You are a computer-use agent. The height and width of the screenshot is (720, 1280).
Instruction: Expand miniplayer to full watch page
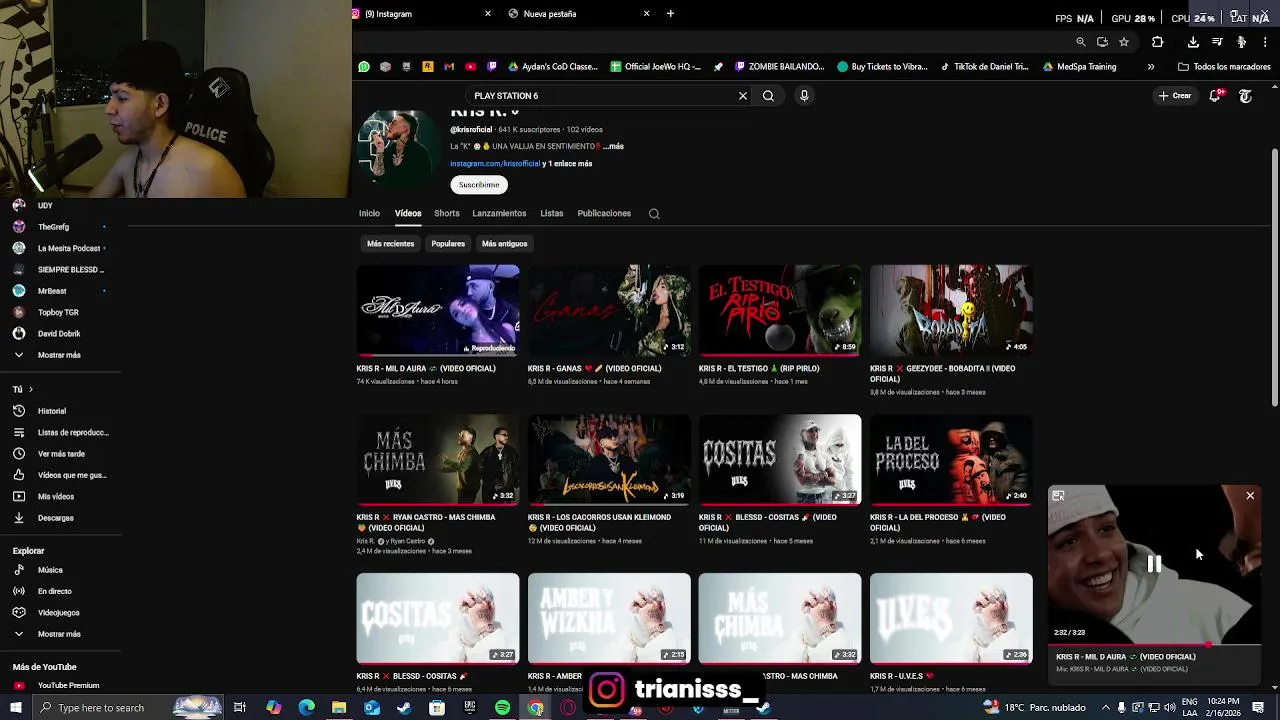point(1058,496)
